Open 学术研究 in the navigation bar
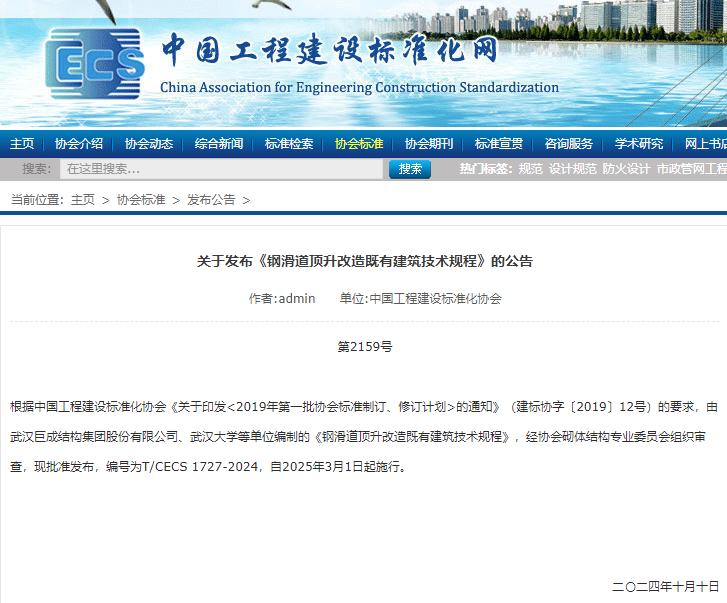This screenshot has width=727, height=603. (x=639, y=144)
